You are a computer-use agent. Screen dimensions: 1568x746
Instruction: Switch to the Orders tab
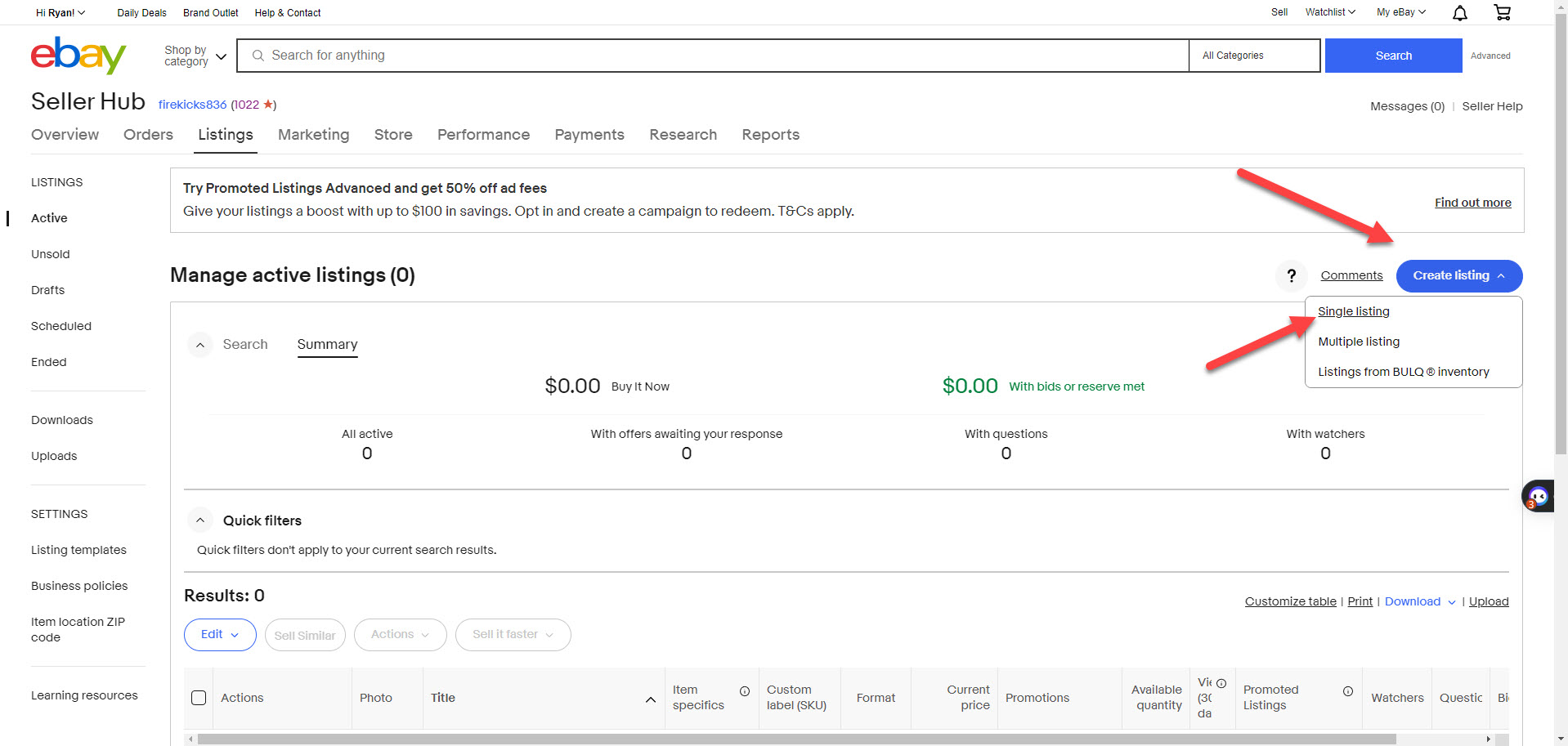pyautogui.click(x=148, y=135)
